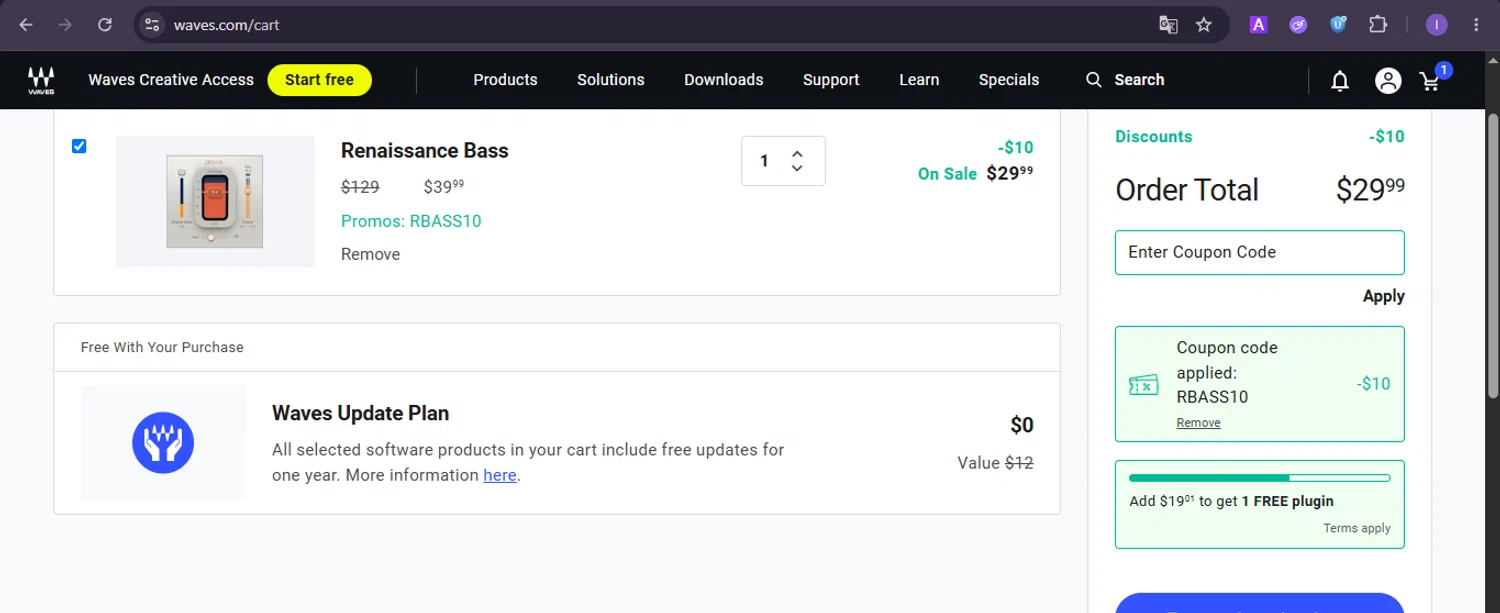1500x613 pixels.
Task: Go forward in browser history
Action: [x=65, y=25]
